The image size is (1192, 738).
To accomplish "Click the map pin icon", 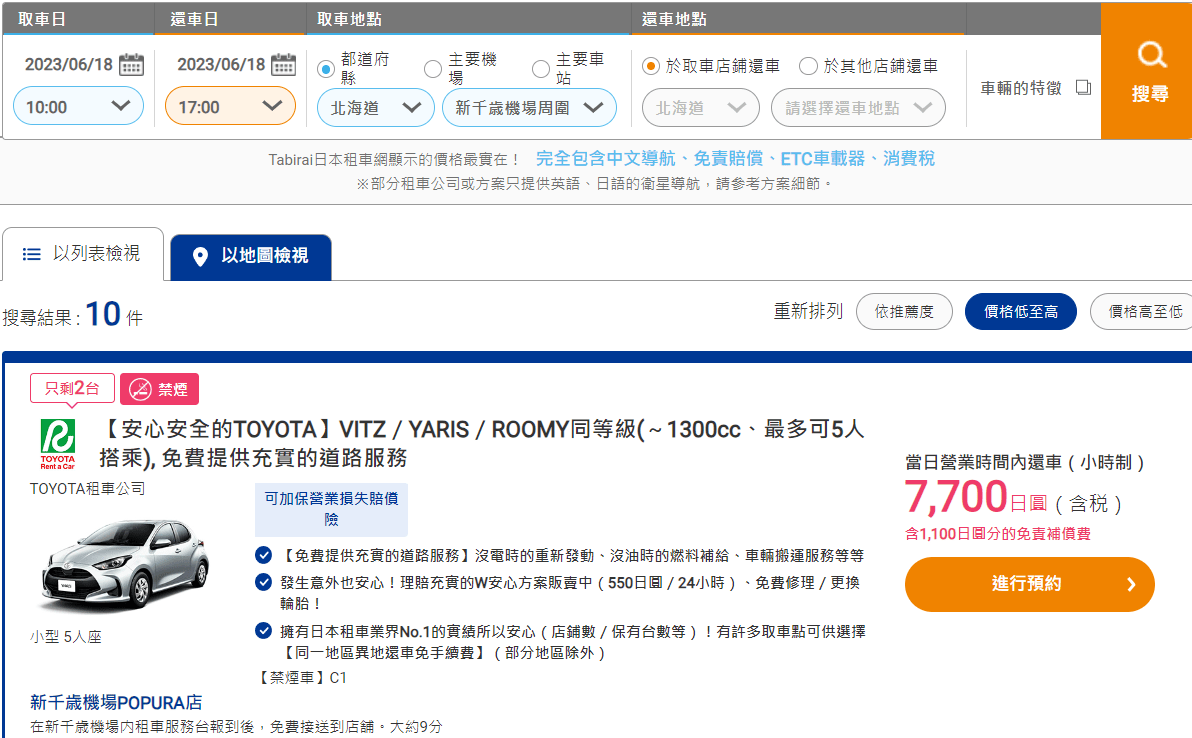I will 200,257.
